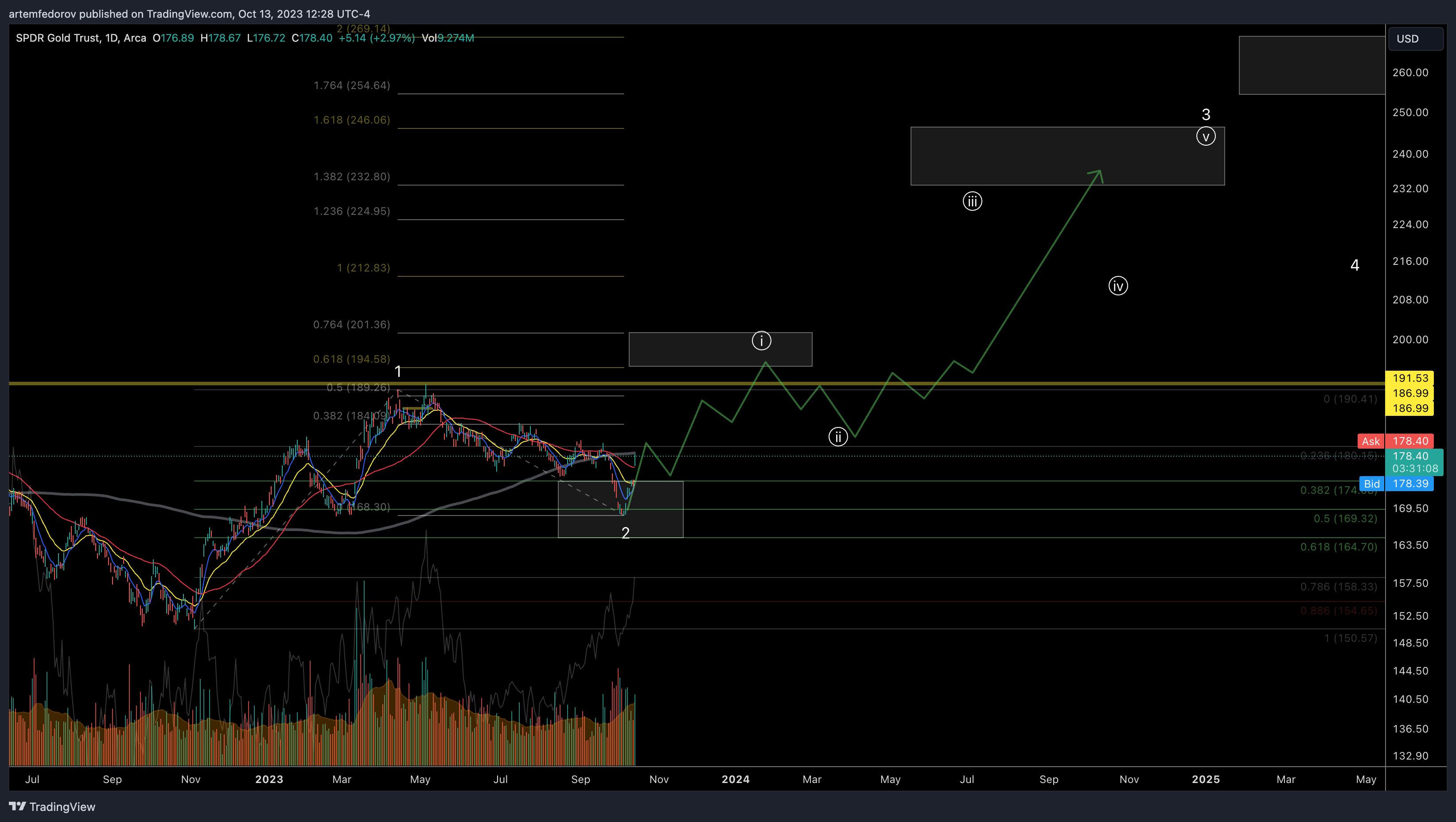The height and width of the screenshot is (822, 1456).
Task: Click the 2 (269.14) fib extension label
Action: pyautogui.click(x=363, y=28)
